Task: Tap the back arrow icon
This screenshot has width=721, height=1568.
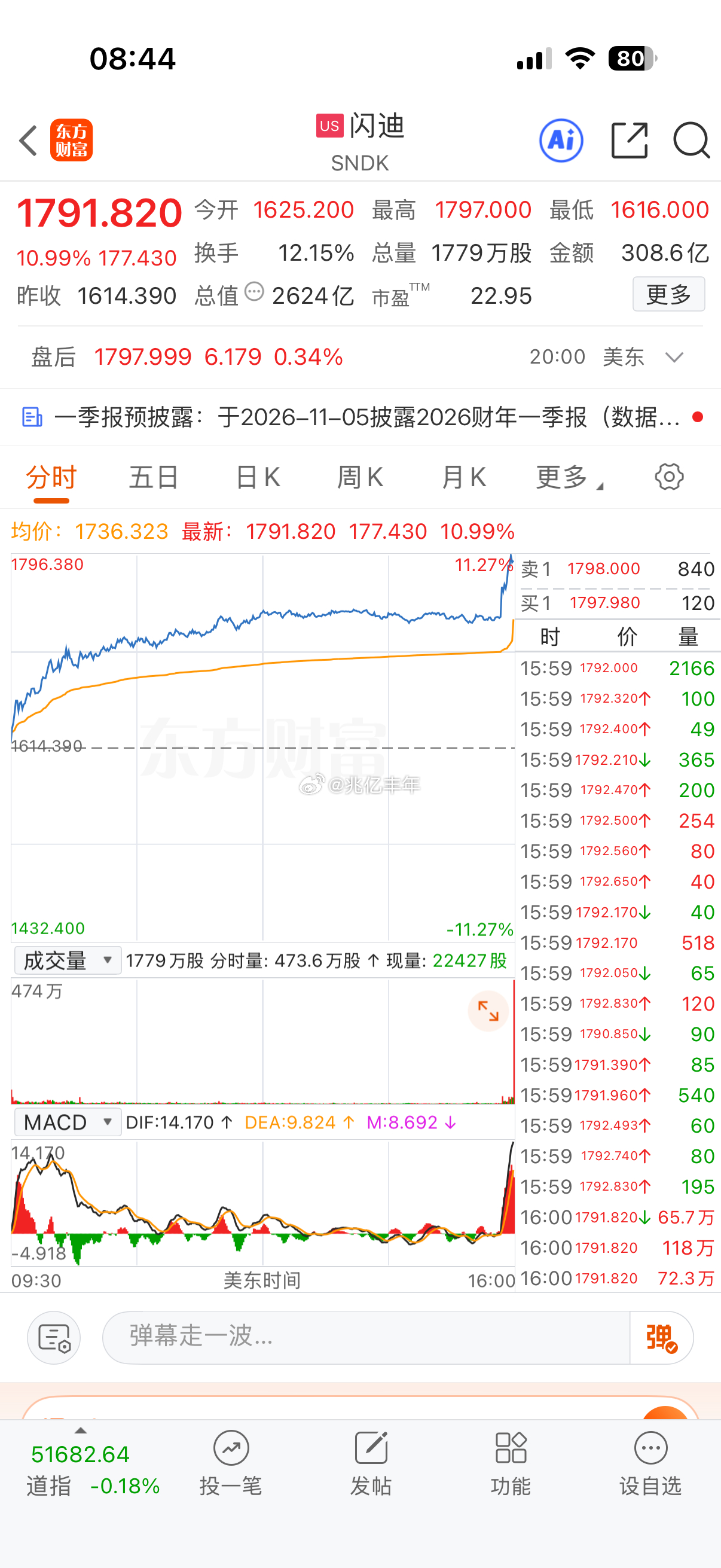Action: pos(29,141)
